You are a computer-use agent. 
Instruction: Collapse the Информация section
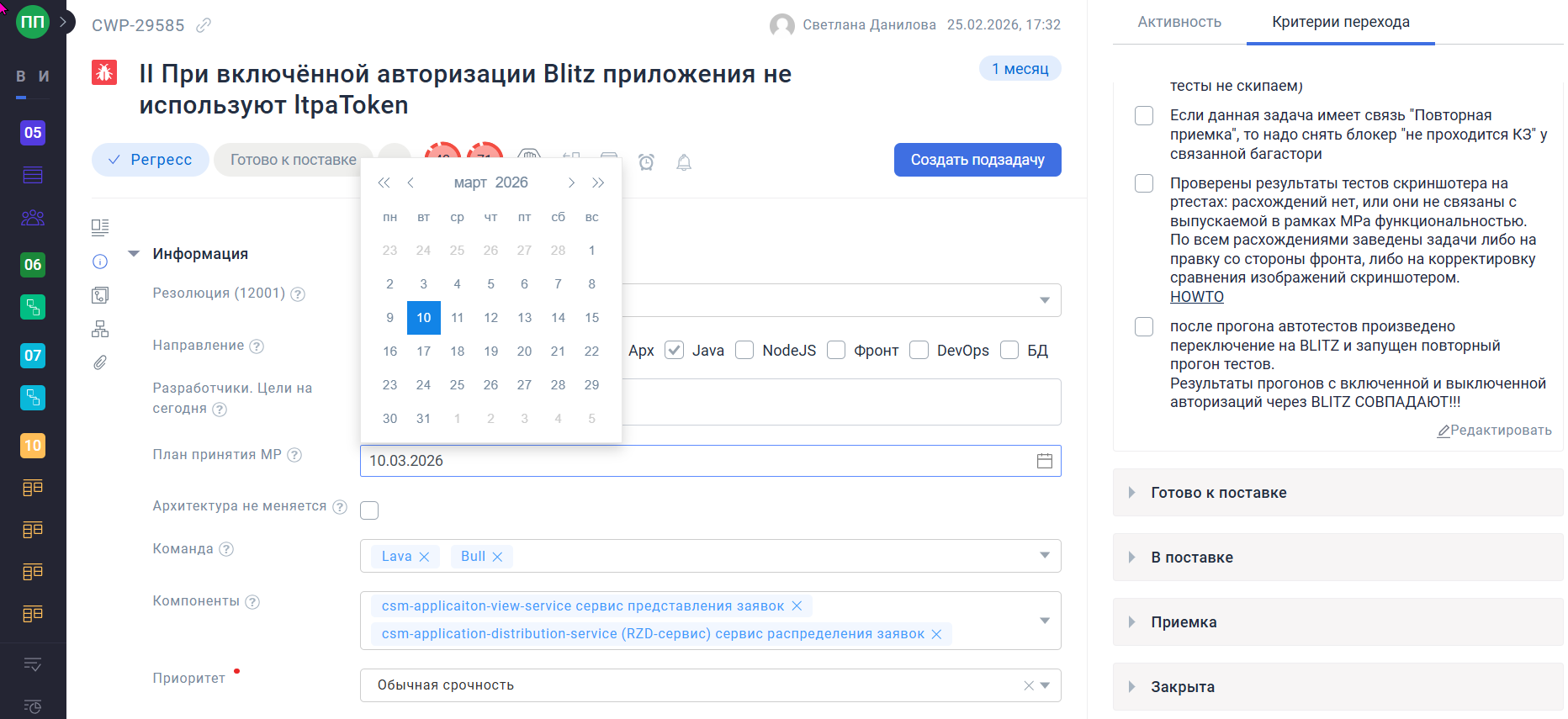point(134,254)
